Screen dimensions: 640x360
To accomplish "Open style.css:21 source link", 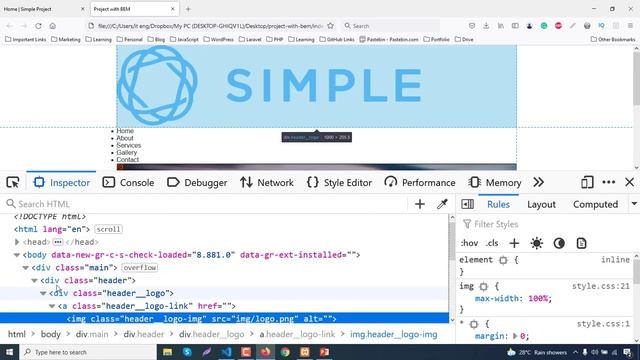I will 600,286.
